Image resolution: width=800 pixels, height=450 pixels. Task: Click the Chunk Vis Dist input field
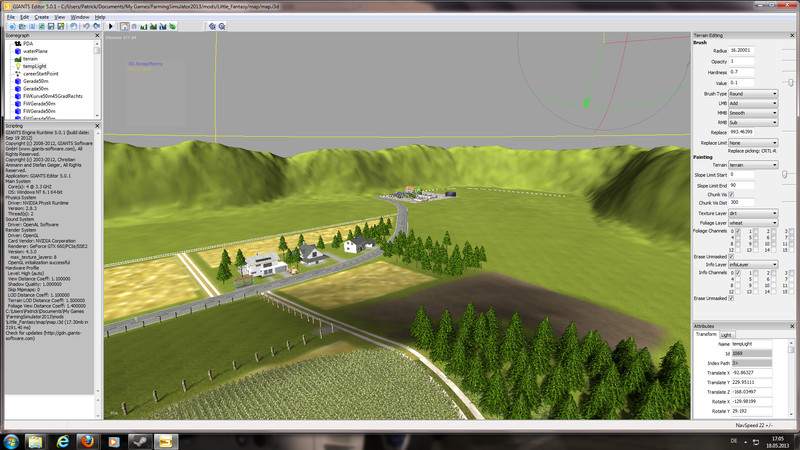(x=741, y=203)
